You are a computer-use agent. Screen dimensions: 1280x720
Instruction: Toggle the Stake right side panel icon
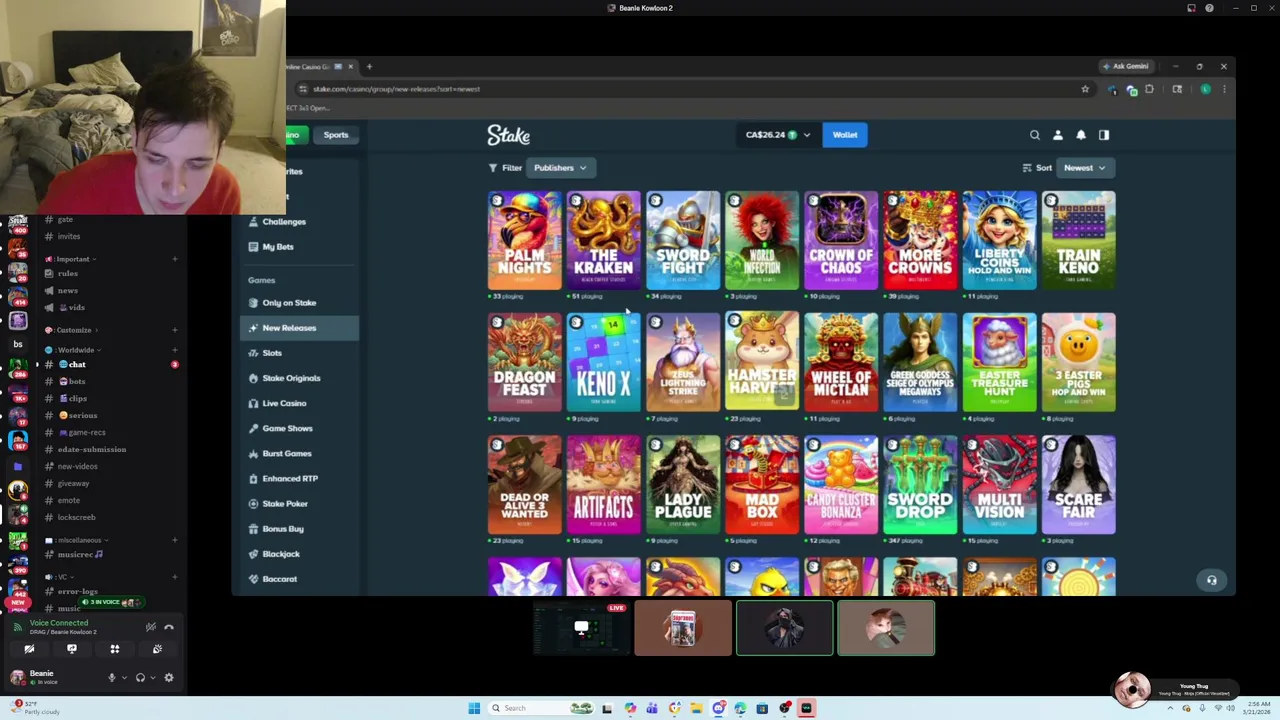click(x=1104, y=135)
